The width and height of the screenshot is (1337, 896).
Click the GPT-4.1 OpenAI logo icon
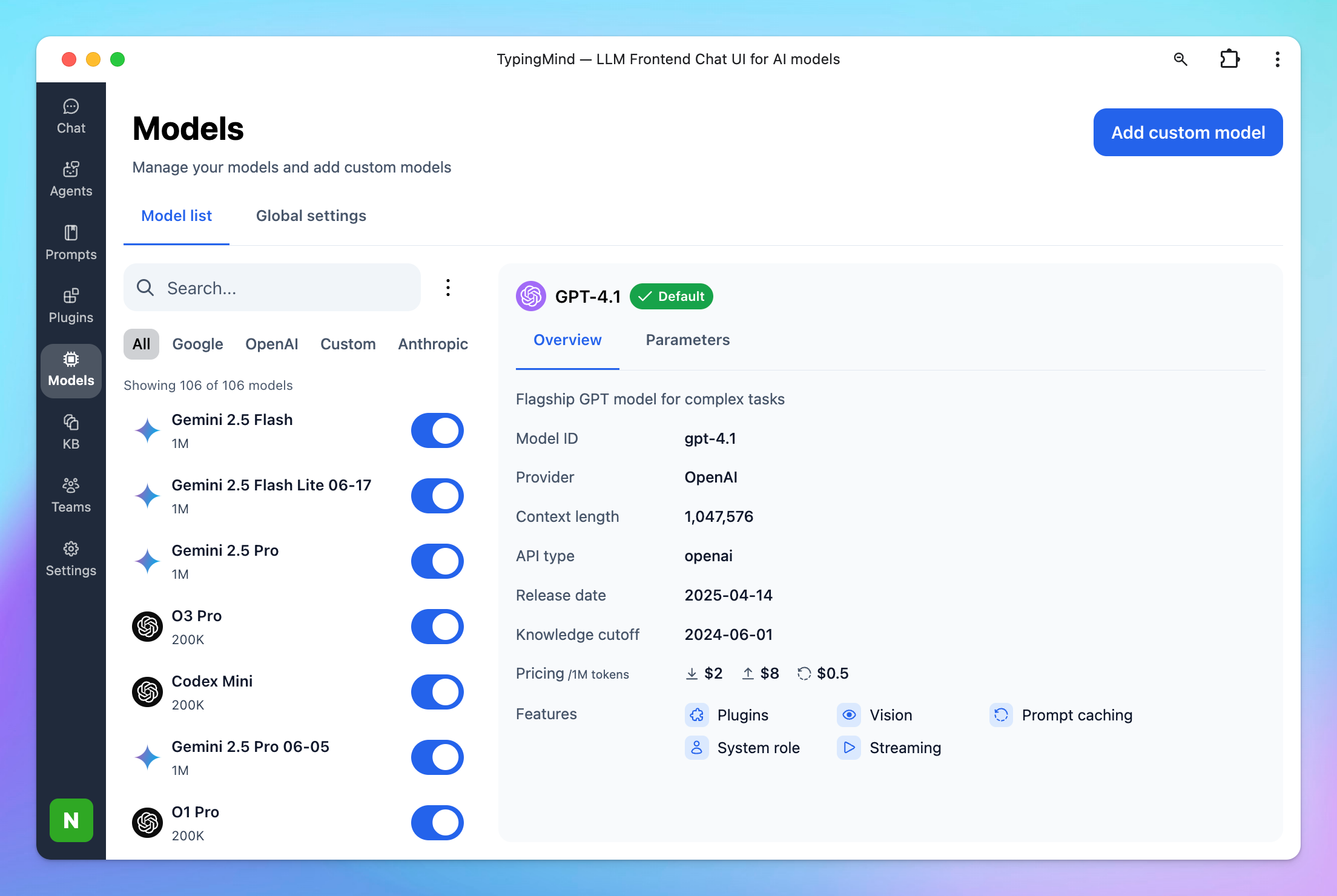pyautogui.click(x=531, y=296)
